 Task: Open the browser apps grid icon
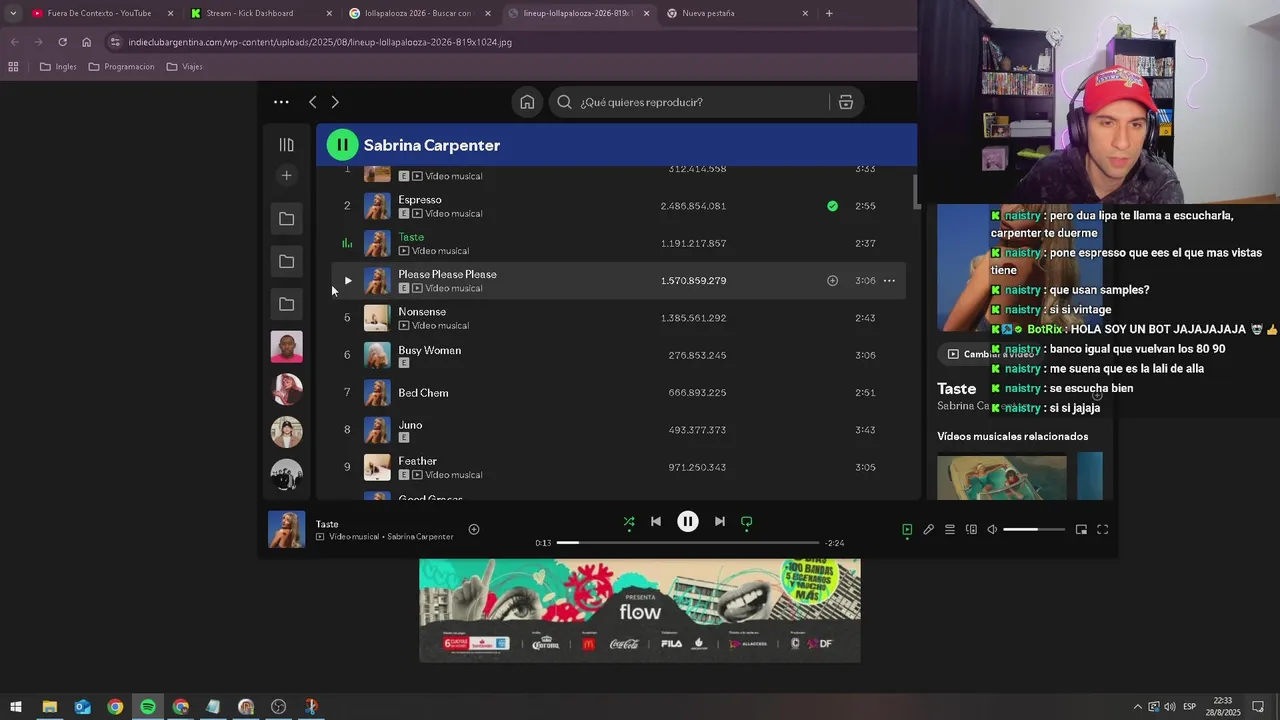(x=13, y=67)
